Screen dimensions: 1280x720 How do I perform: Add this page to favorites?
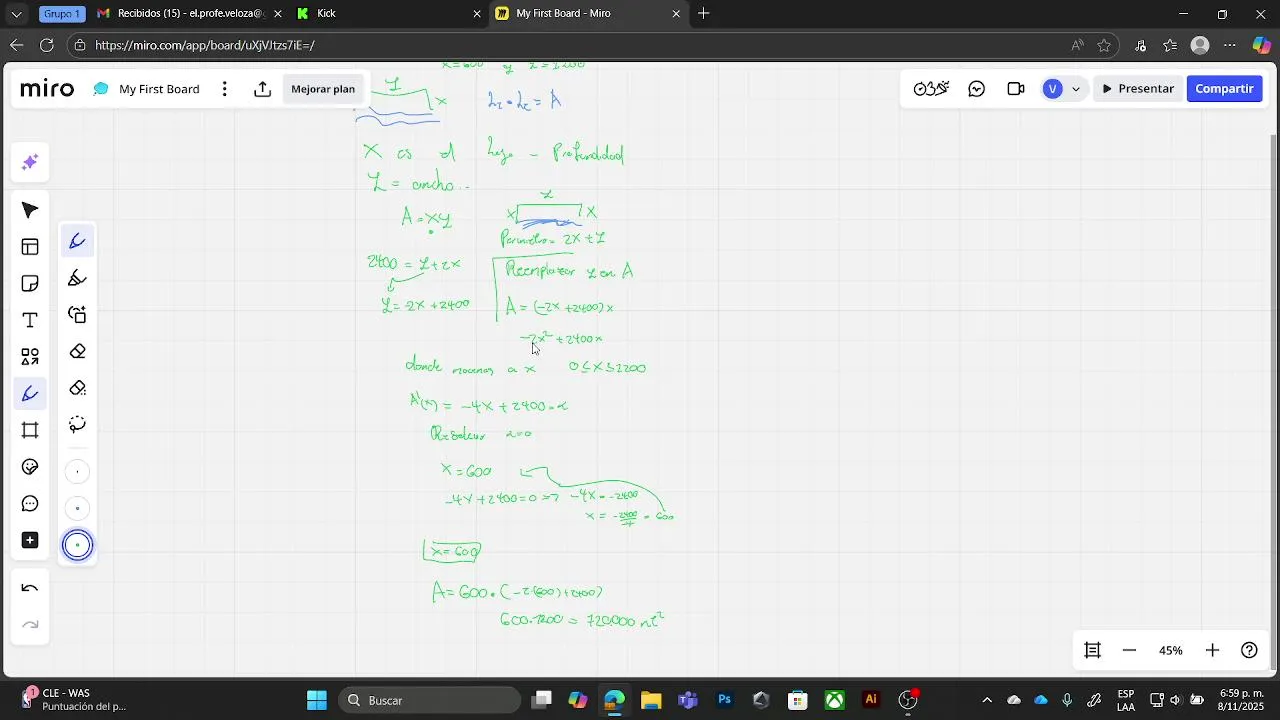1104,45
